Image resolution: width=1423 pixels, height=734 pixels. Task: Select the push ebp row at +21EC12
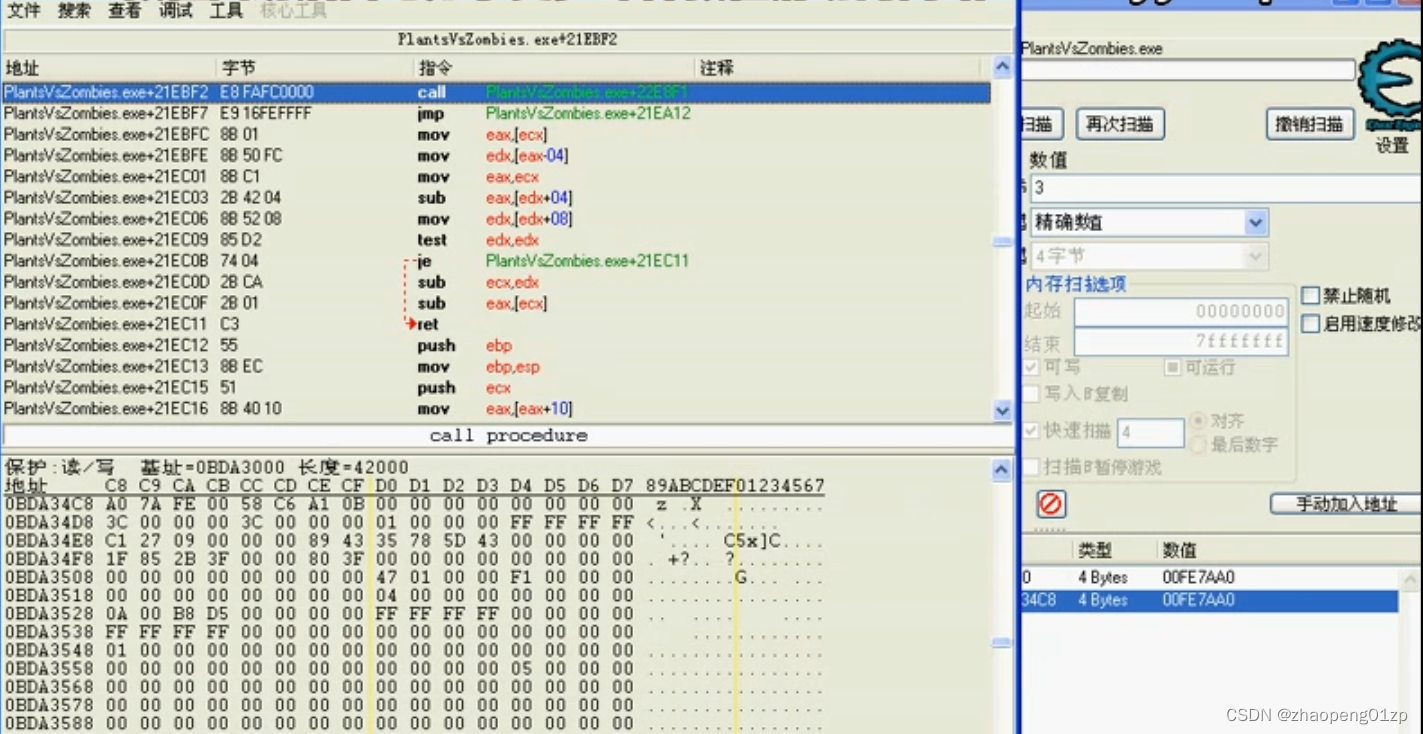[496, 345]
